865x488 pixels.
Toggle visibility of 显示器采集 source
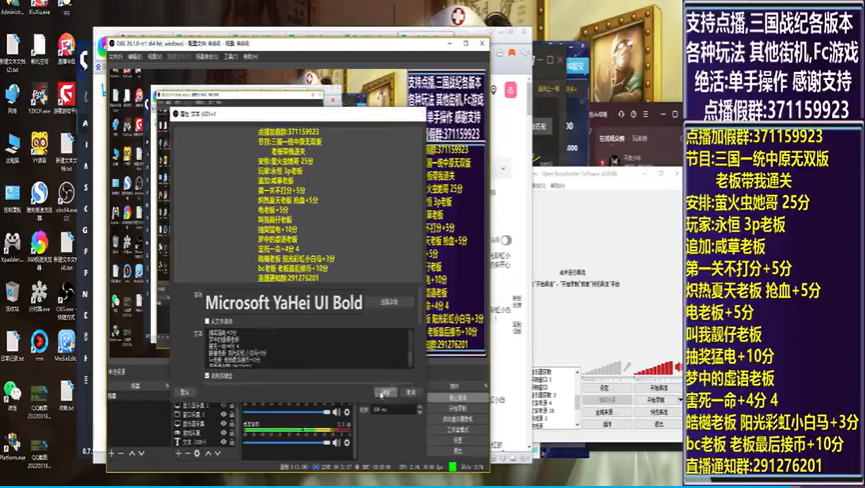223,423
